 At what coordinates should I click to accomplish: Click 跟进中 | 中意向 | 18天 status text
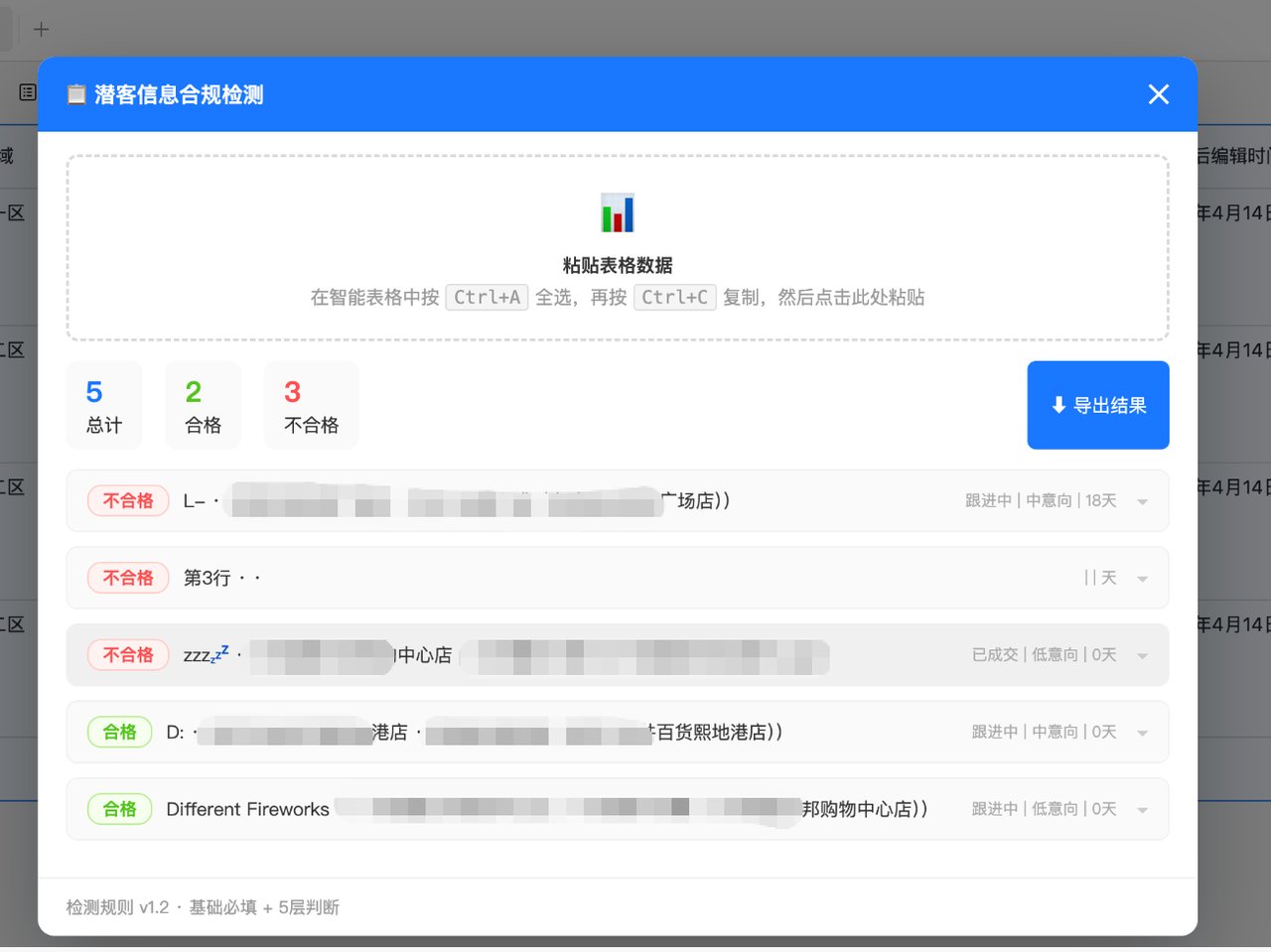click(x=1041, y=500)
